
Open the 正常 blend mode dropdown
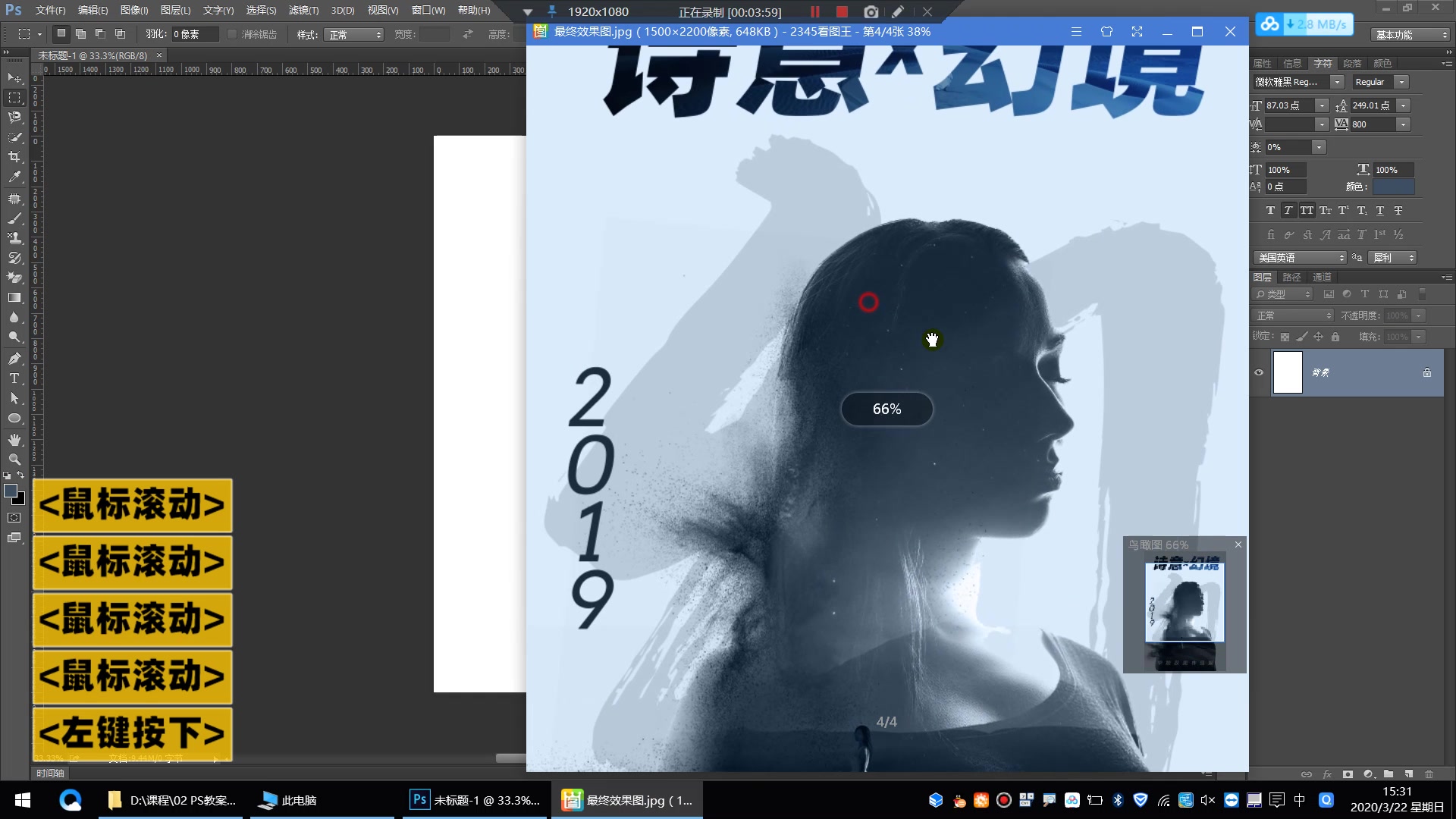(1293, 315)
